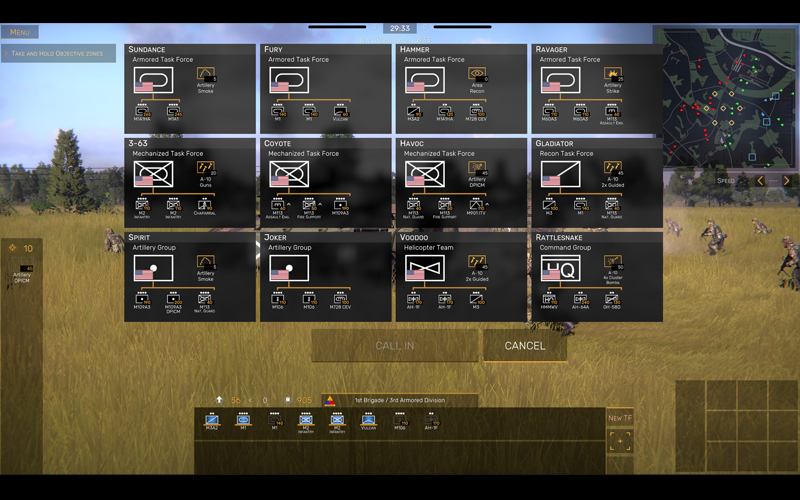Screen dimensions: 800x500
Task: Click the Area Recon icon in Hammer
Action: 477,77
